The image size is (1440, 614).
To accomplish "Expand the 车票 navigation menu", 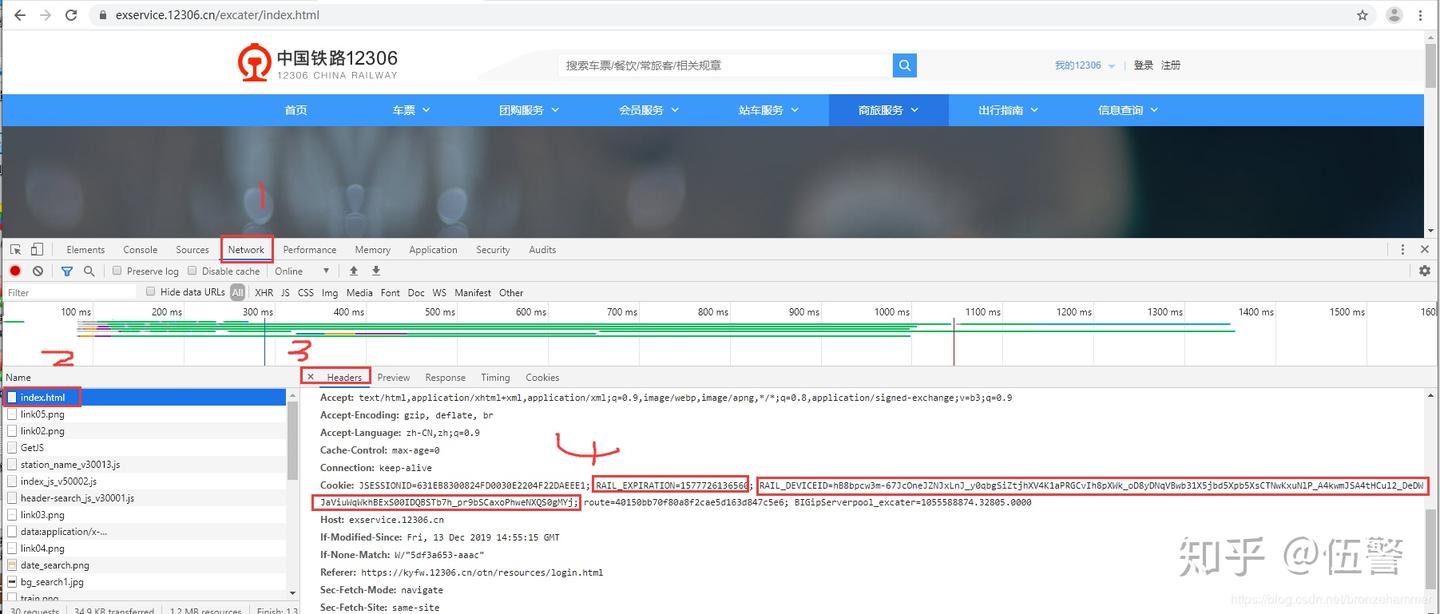I will tap(410, 110).
